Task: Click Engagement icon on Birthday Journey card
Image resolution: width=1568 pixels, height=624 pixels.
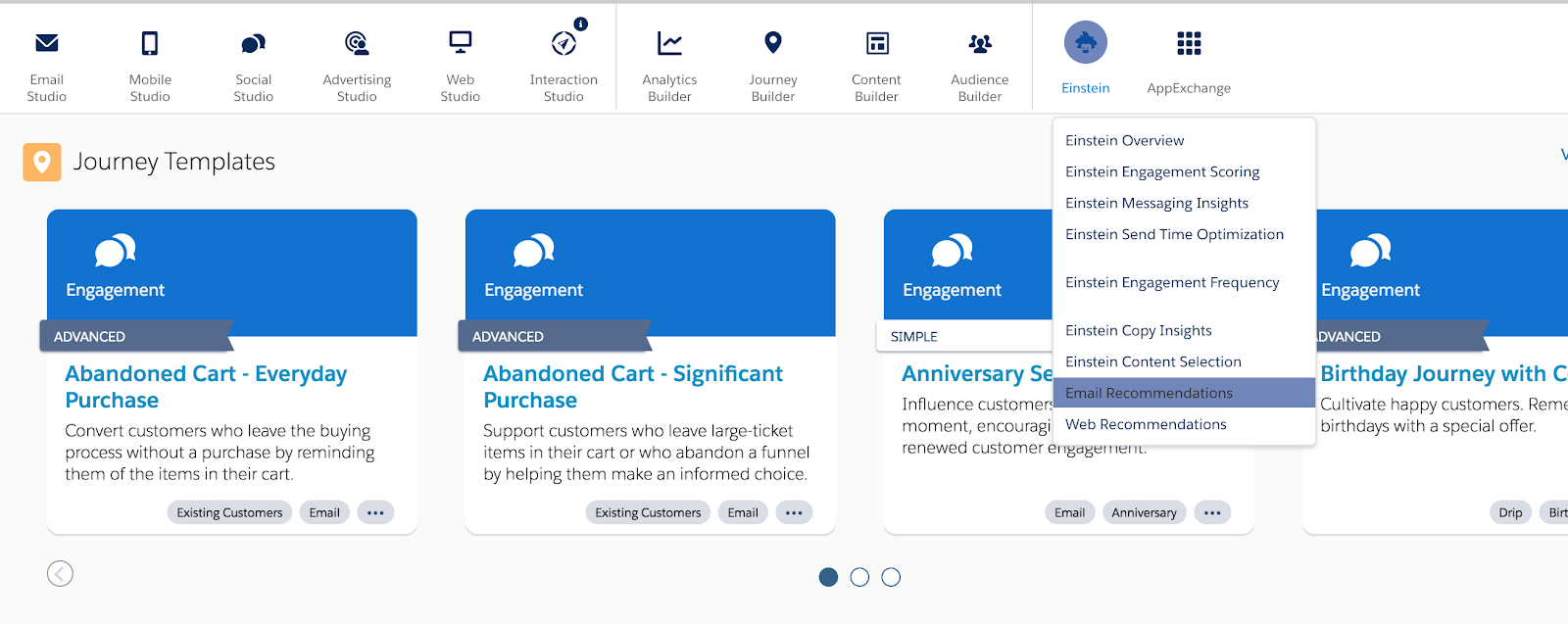Action: tap(1371, 251)
